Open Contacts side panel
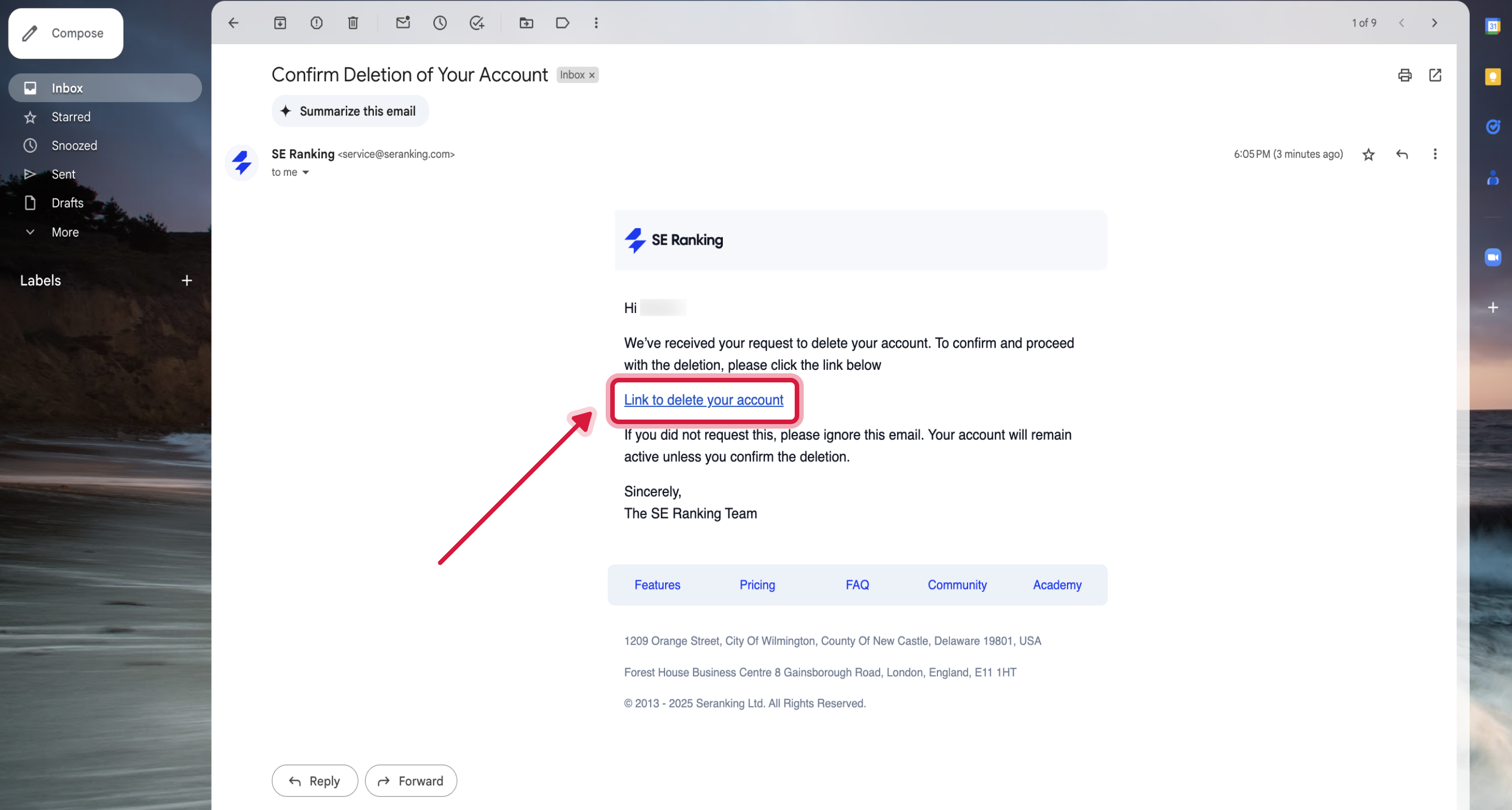Screen dimensions: 1512x810 pos(1492,177)
